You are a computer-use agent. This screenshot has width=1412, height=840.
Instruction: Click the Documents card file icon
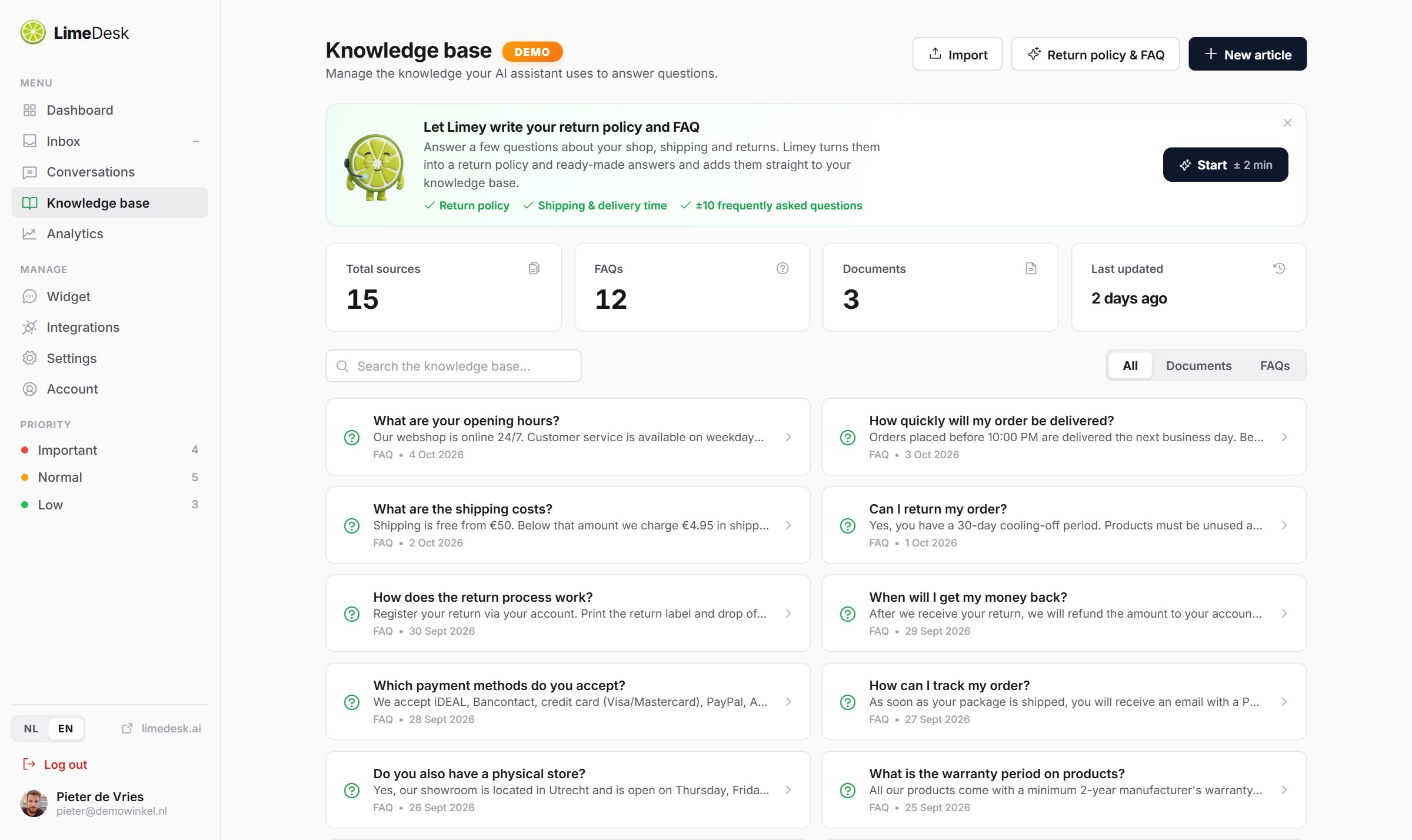pos(1031,268)
